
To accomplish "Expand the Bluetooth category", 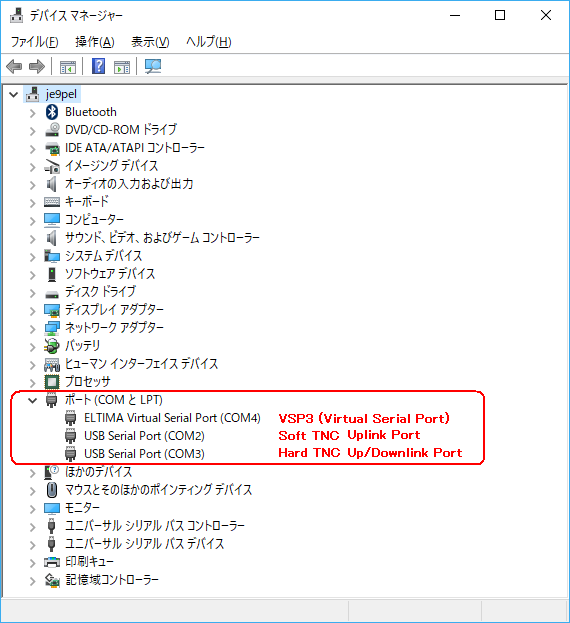I will [x=33, y=113].
